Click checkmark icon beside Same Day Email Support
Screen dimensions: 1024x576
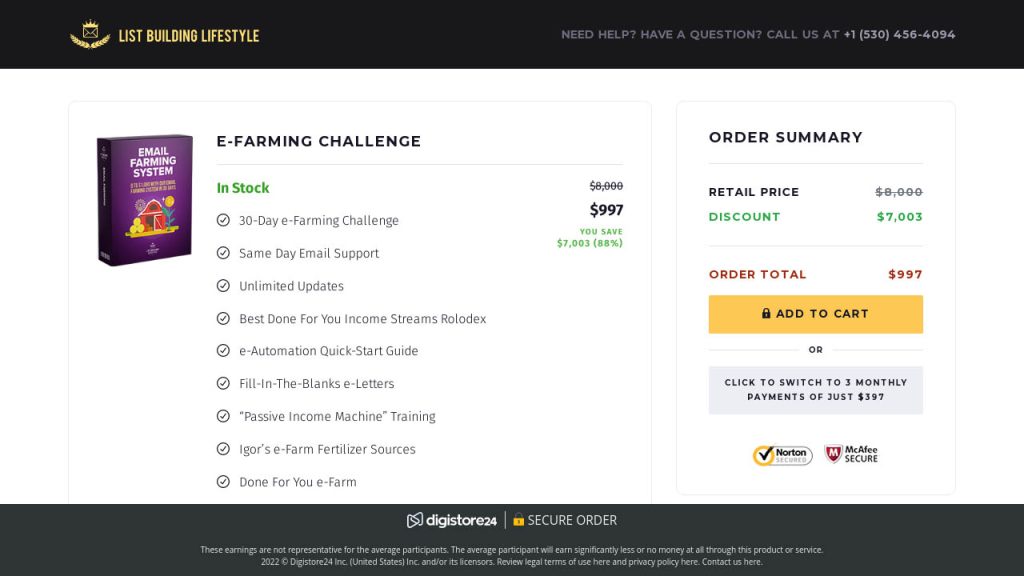pyautogui.click(x=223, y=253)
